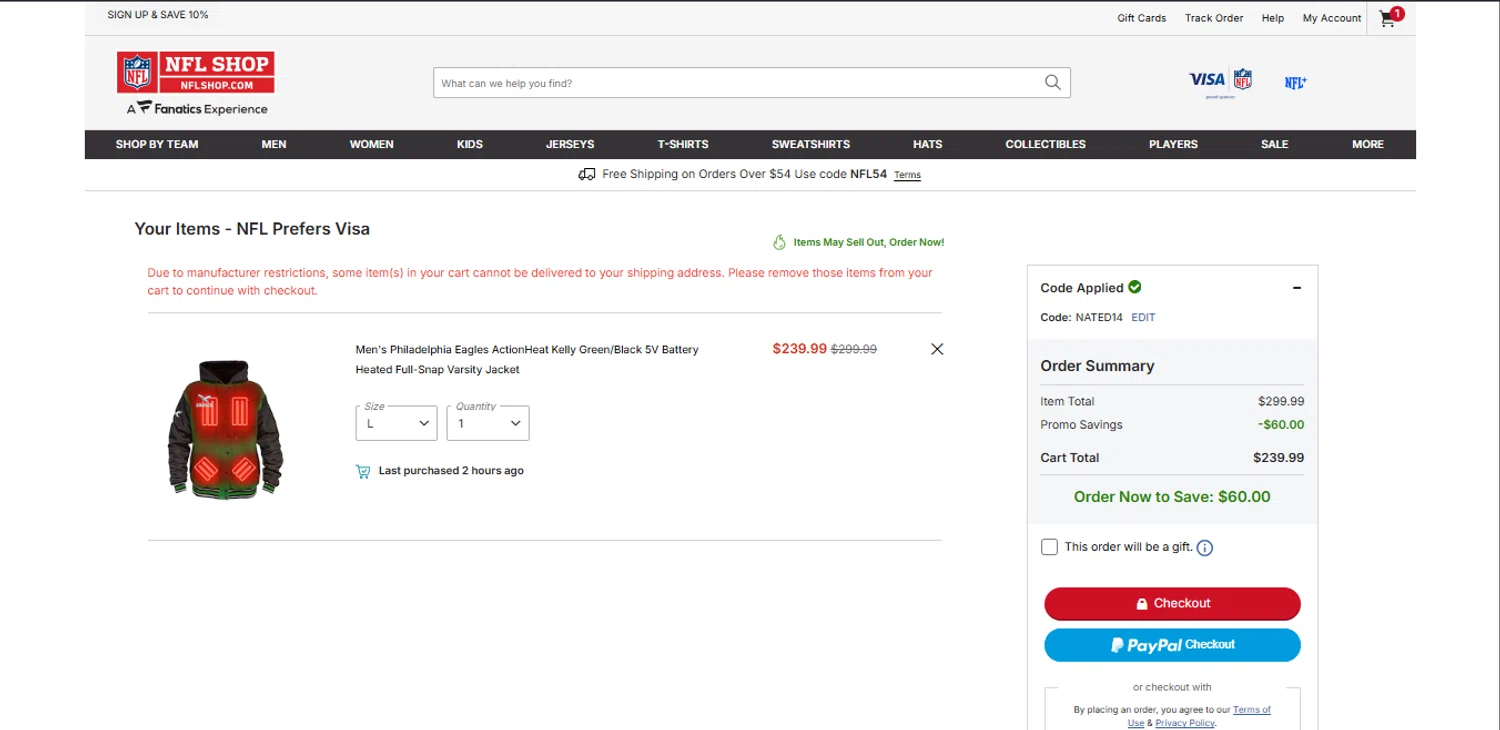The height and width of the screenshot is (730, 1500).
Task: Open the My Account link
Action: pos(1332,18)
